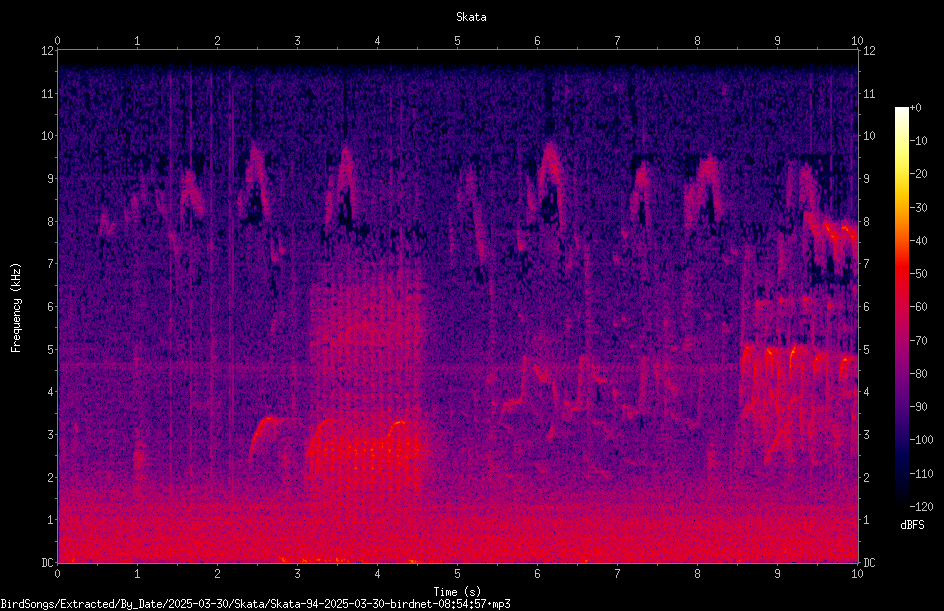Click 'DC' on the right frequency axis
Screen dimensions: 944x611
tap(869, 562)
